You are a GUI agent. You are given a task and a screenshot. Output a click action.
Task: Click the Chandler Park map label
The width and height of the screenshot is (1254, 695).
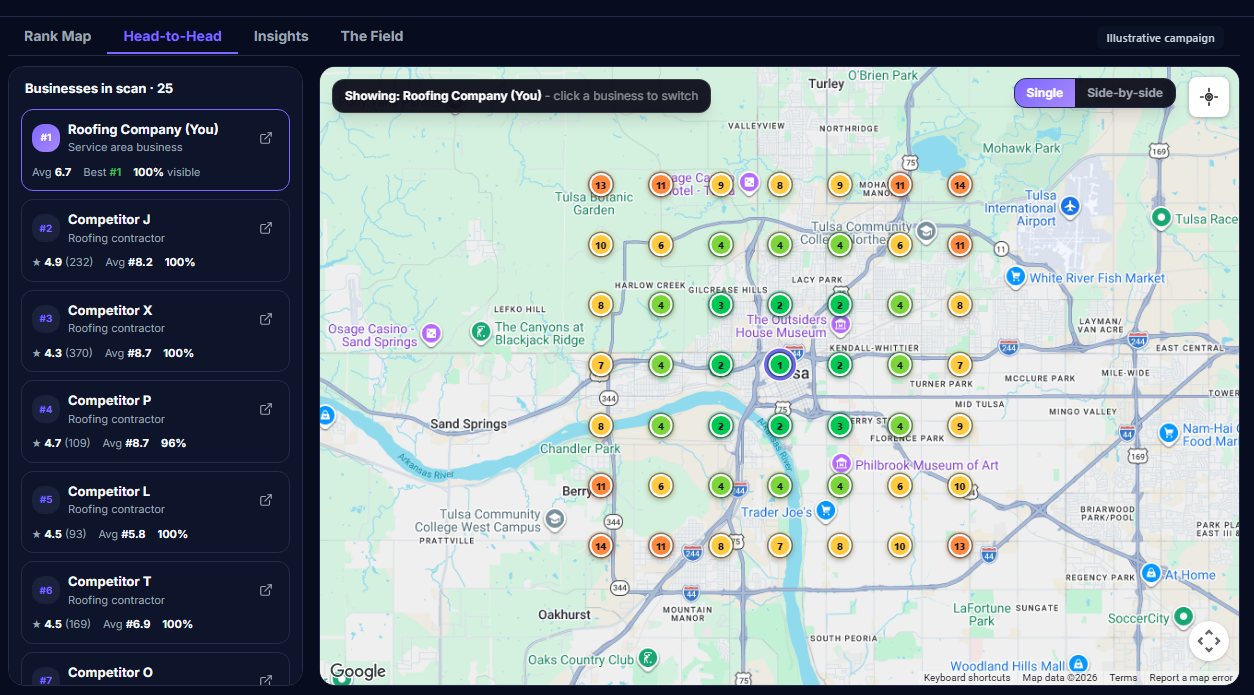tap(580, 449)
